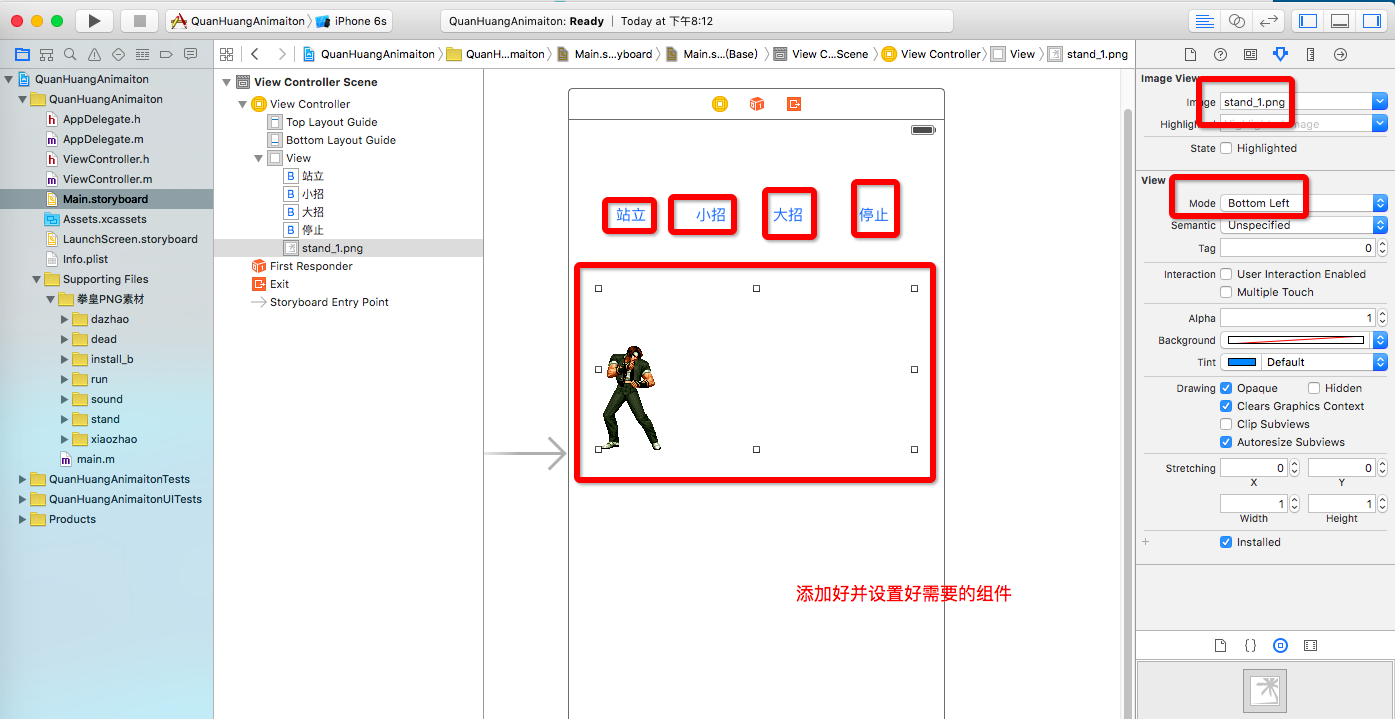1395x719 pixels.
Task: Switch to the Standard editor
Action: (x=1205, y=21)
